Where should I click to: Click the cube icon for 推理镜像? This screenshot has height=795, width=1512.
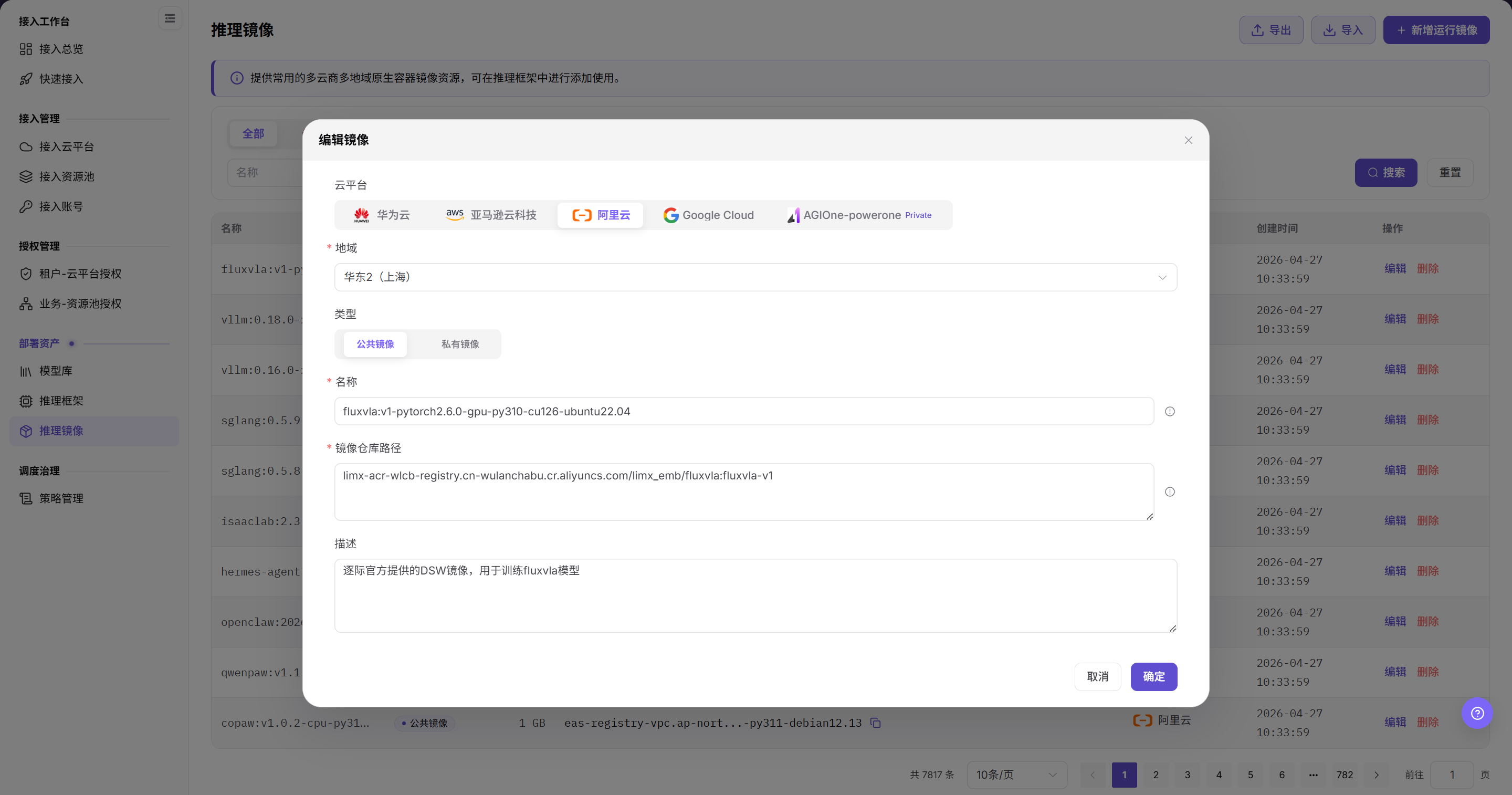pos(26,431)
